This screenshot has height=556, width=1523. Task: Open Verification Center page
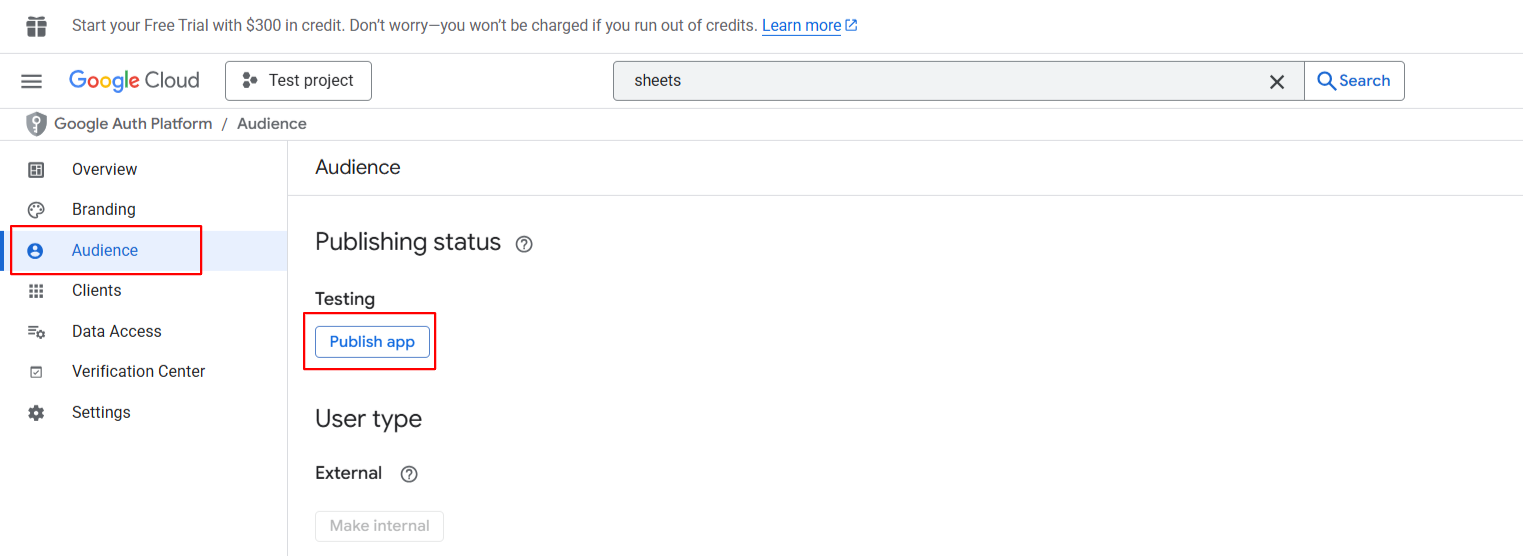click(x=138, y=372)
